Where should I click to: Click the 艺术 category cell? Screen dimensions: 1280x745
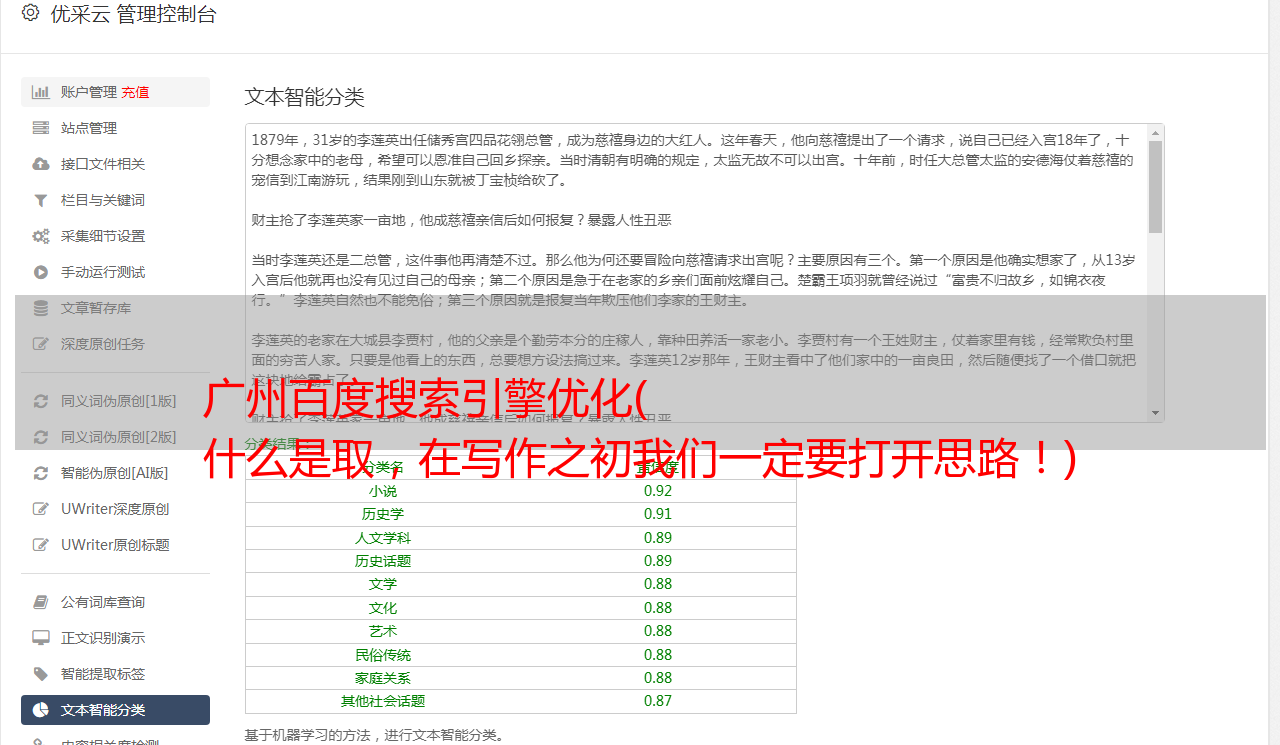coord(383,631)
